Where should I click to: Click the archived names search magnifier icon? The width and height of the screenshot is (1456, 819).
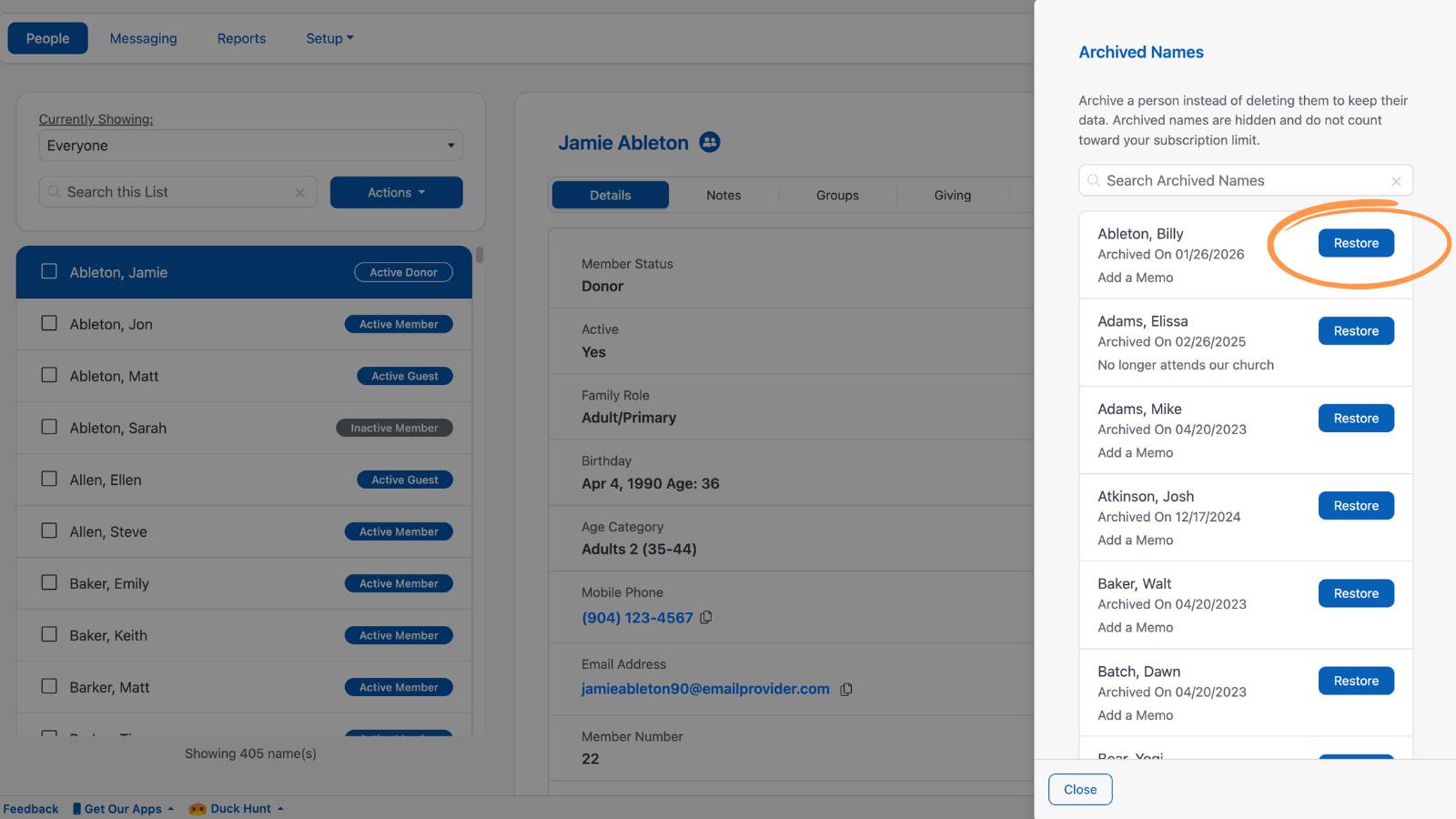[x=1093, y=180]
